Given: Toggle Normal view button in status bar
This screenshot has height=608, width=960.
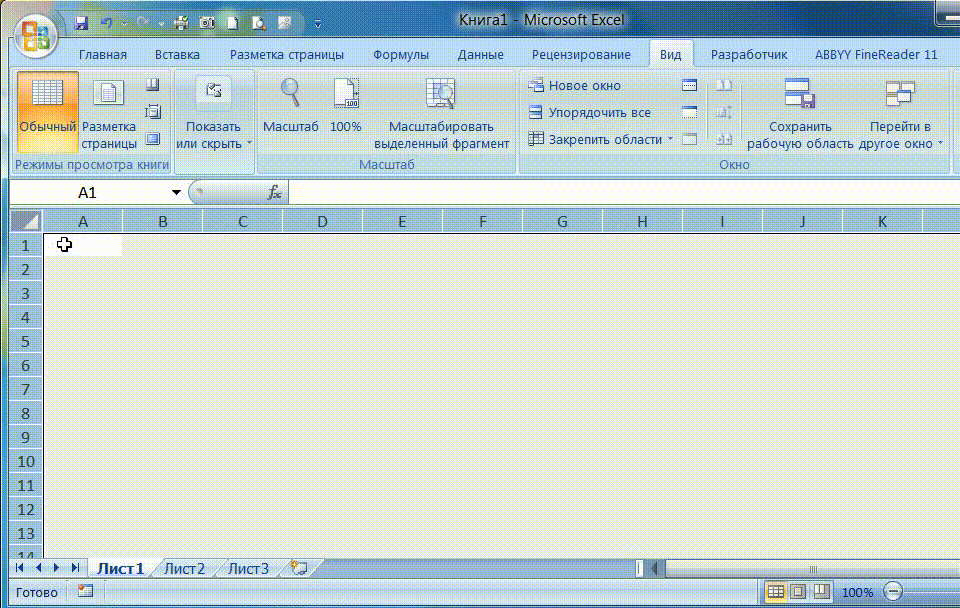Looking at the screenshot, I should (775, 591).
